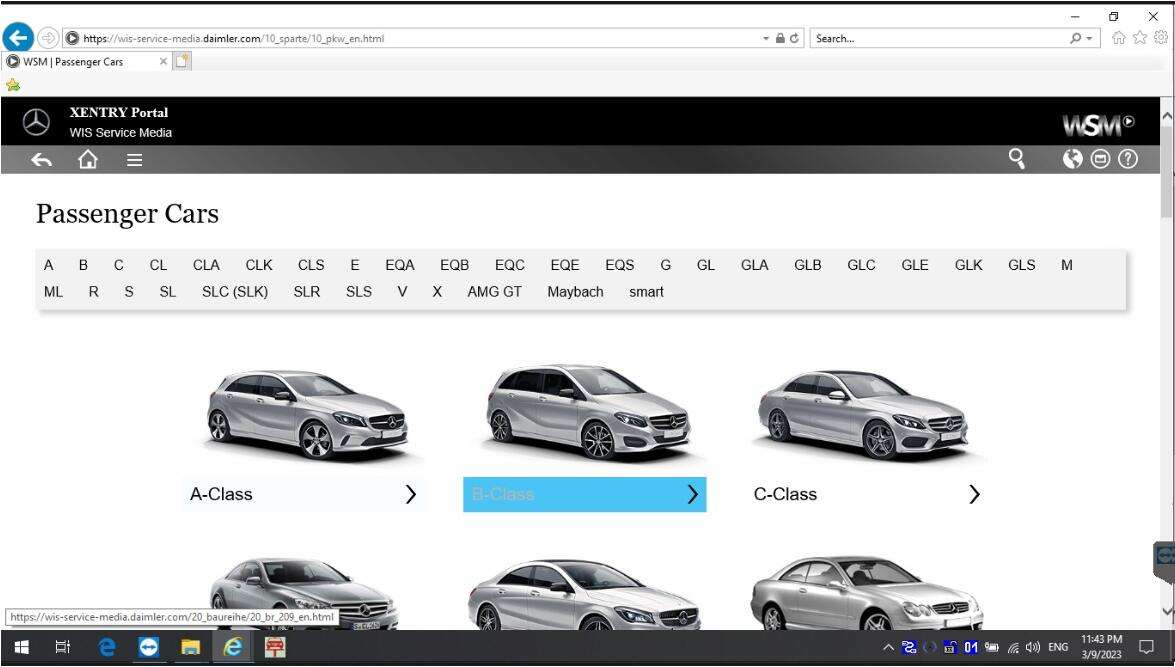
Task: Click the browser back button
Action: tap(18, 37)
